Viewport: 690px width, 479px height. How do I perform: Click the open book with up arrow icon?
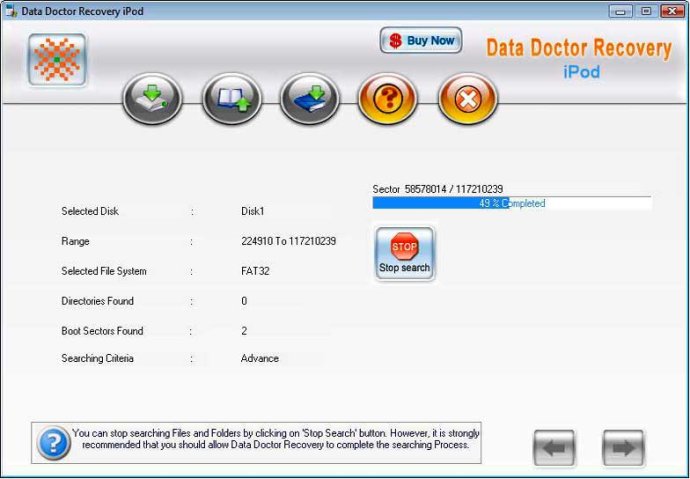(231, 99)
